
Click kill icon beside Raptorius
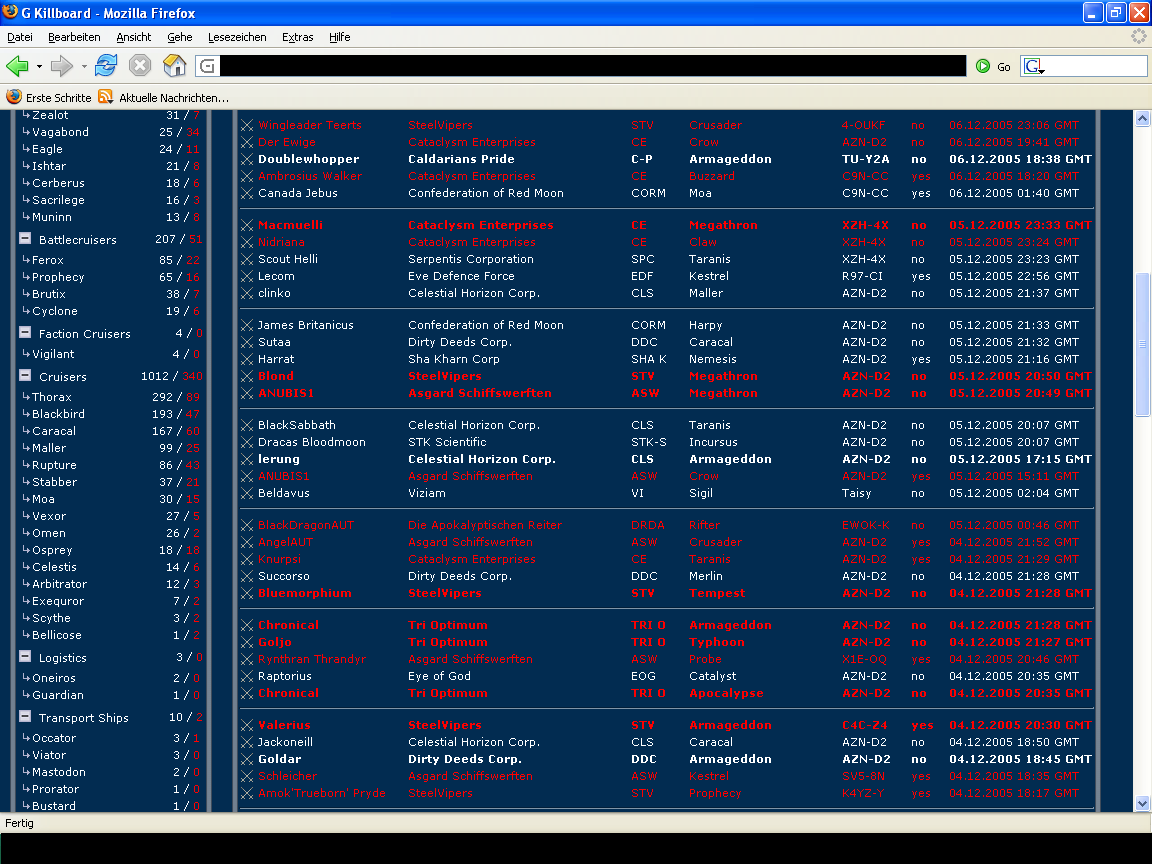[x=247, y=676]
